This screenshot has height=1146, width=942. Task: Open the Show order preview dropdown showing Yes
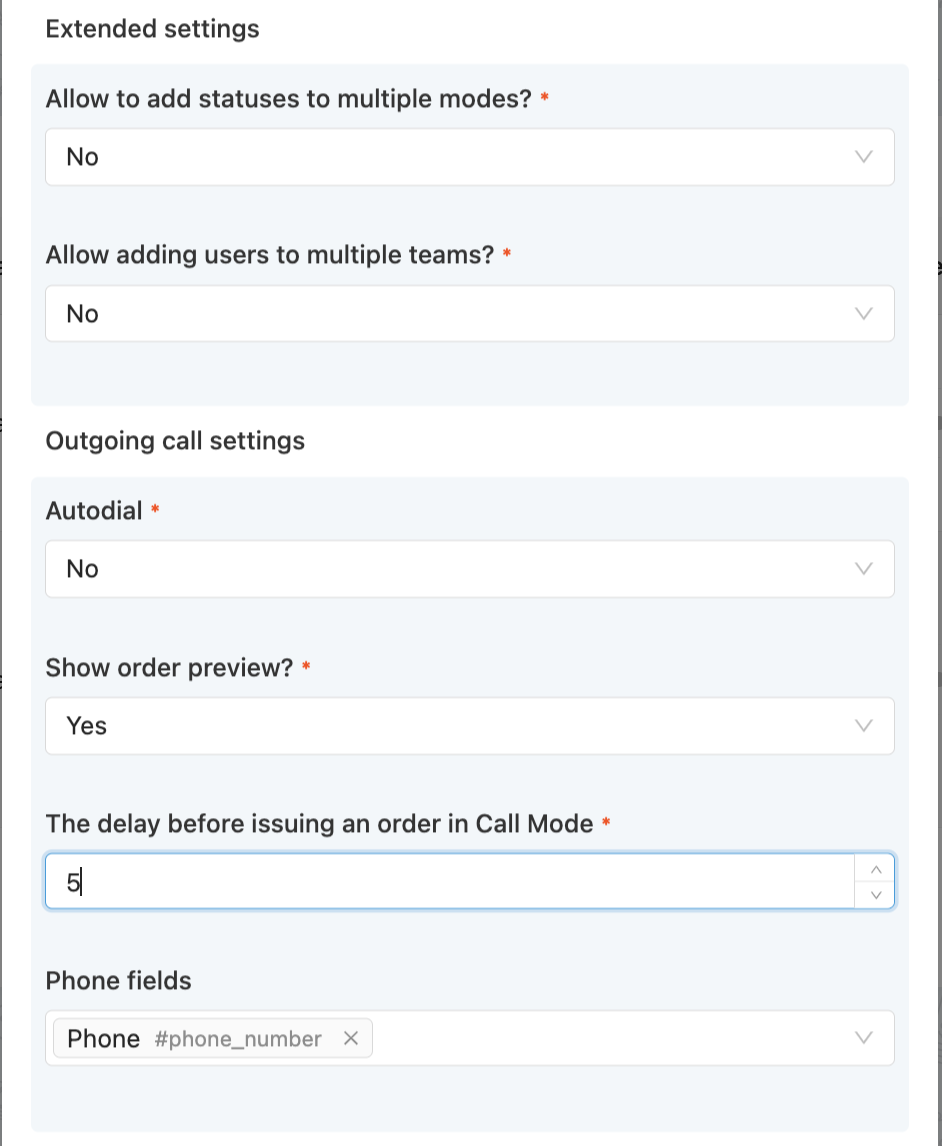tap(470, 726)
